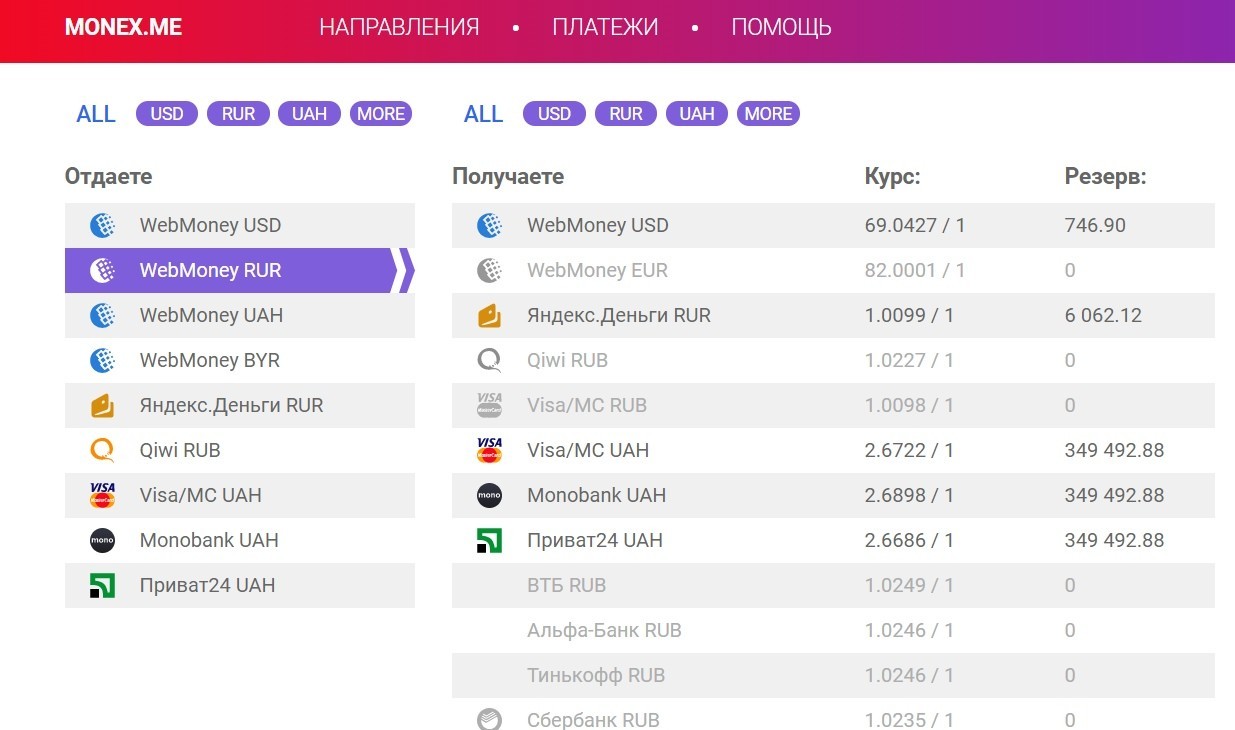Filter Получаете list by RUR
1235x730 pixels.
point(626,114)
